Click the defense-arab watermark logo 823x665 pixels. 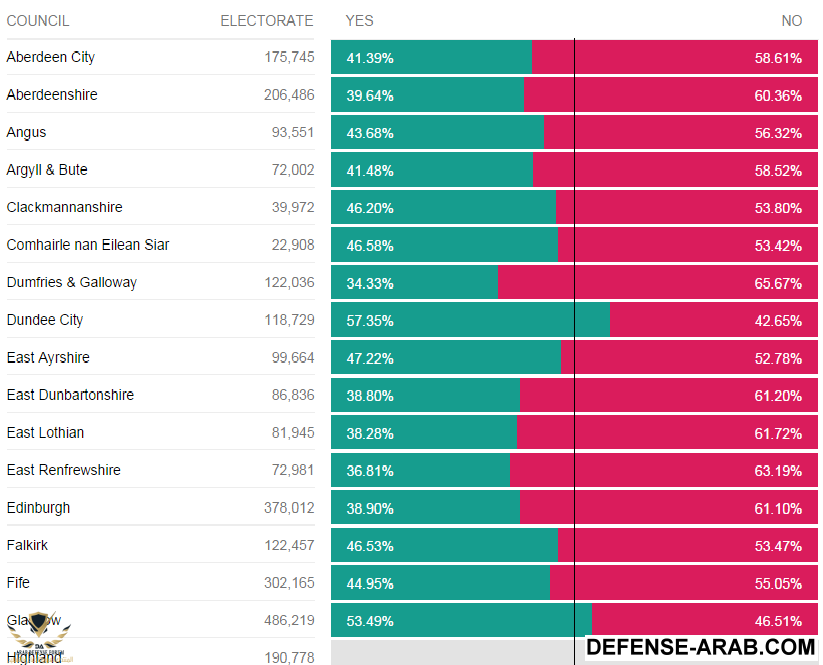click(x=42, y=636)
